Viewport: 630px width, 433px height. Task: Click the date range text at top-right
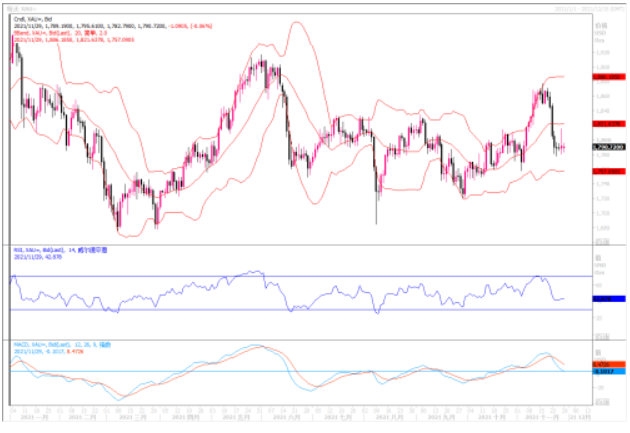[588, 8]
